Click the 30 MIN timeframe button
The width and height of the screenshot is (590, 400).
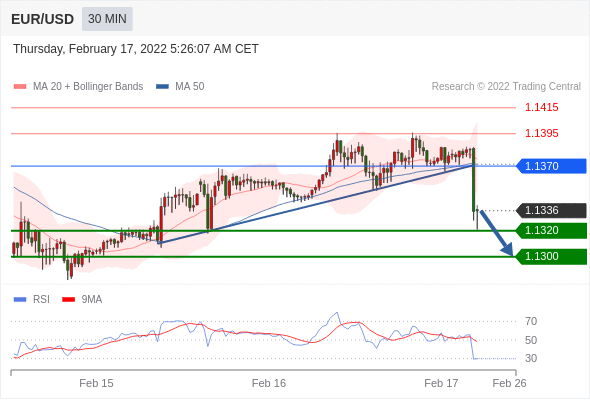coord(107,19)
